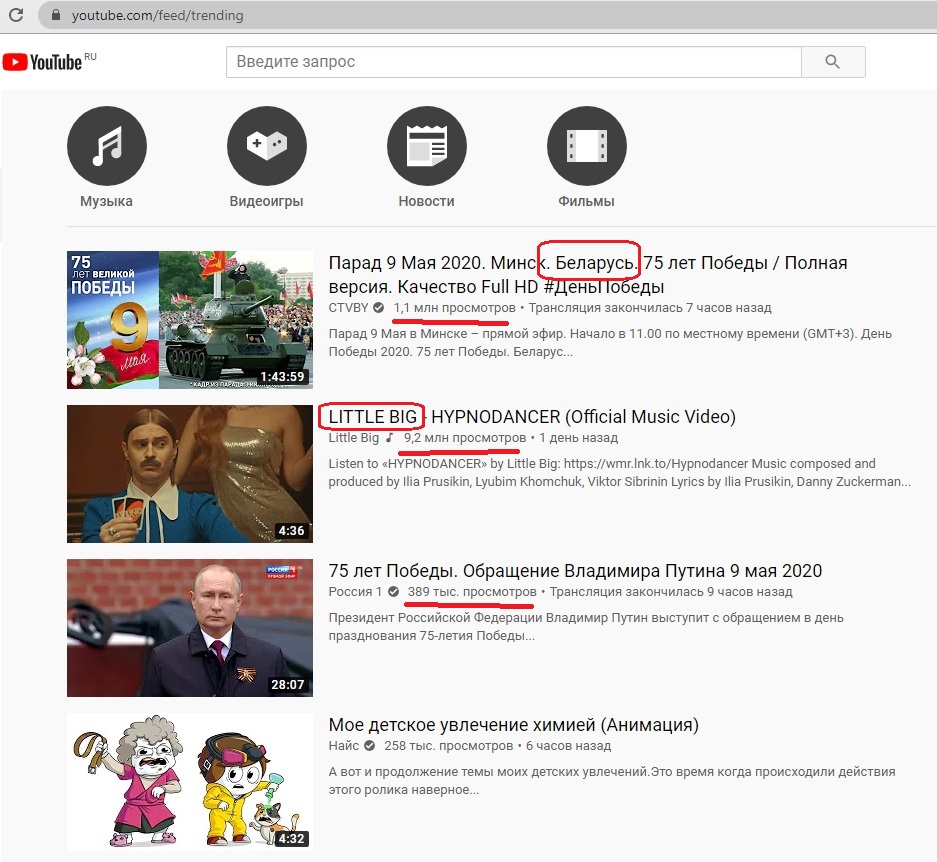Image resolution: width=937 pixels, height=862 pixels.
Task: Click the Музыка label
Action: click(106, 201)
